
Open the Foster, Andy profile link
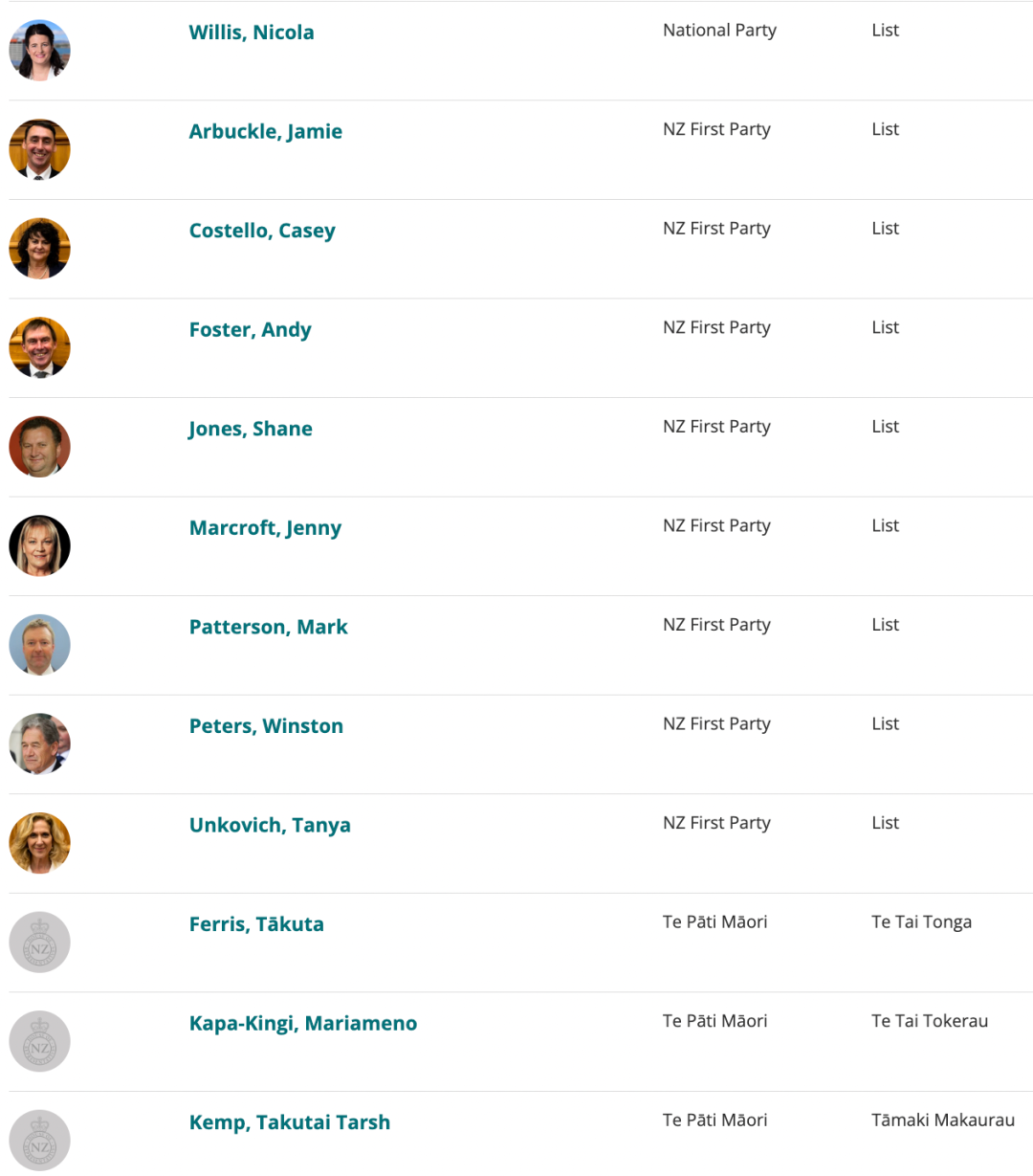tap(251, 330)
